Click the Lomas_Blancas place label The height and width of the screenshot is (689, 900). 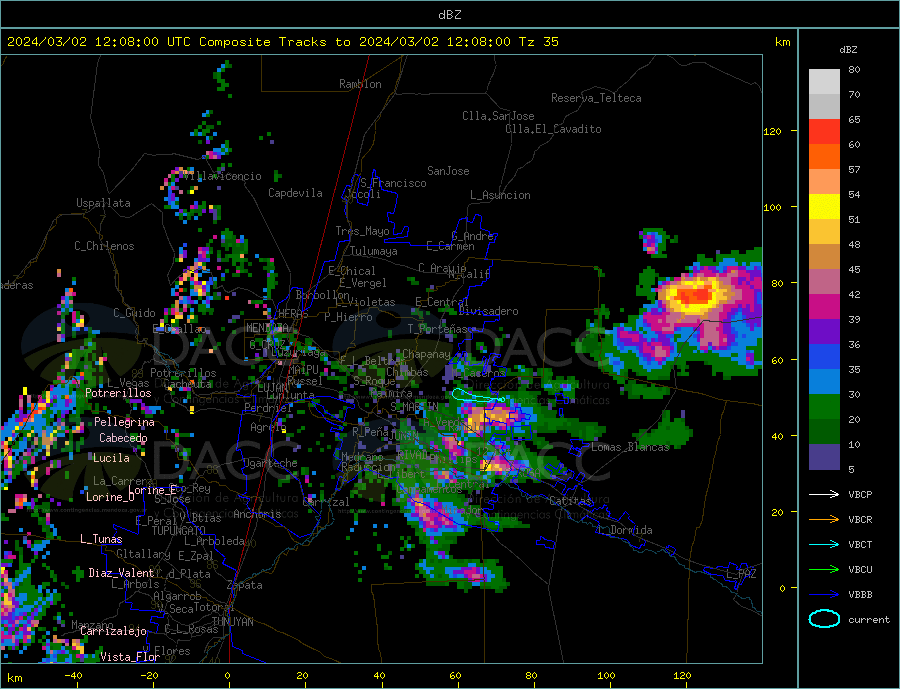(x=630, y=447)
